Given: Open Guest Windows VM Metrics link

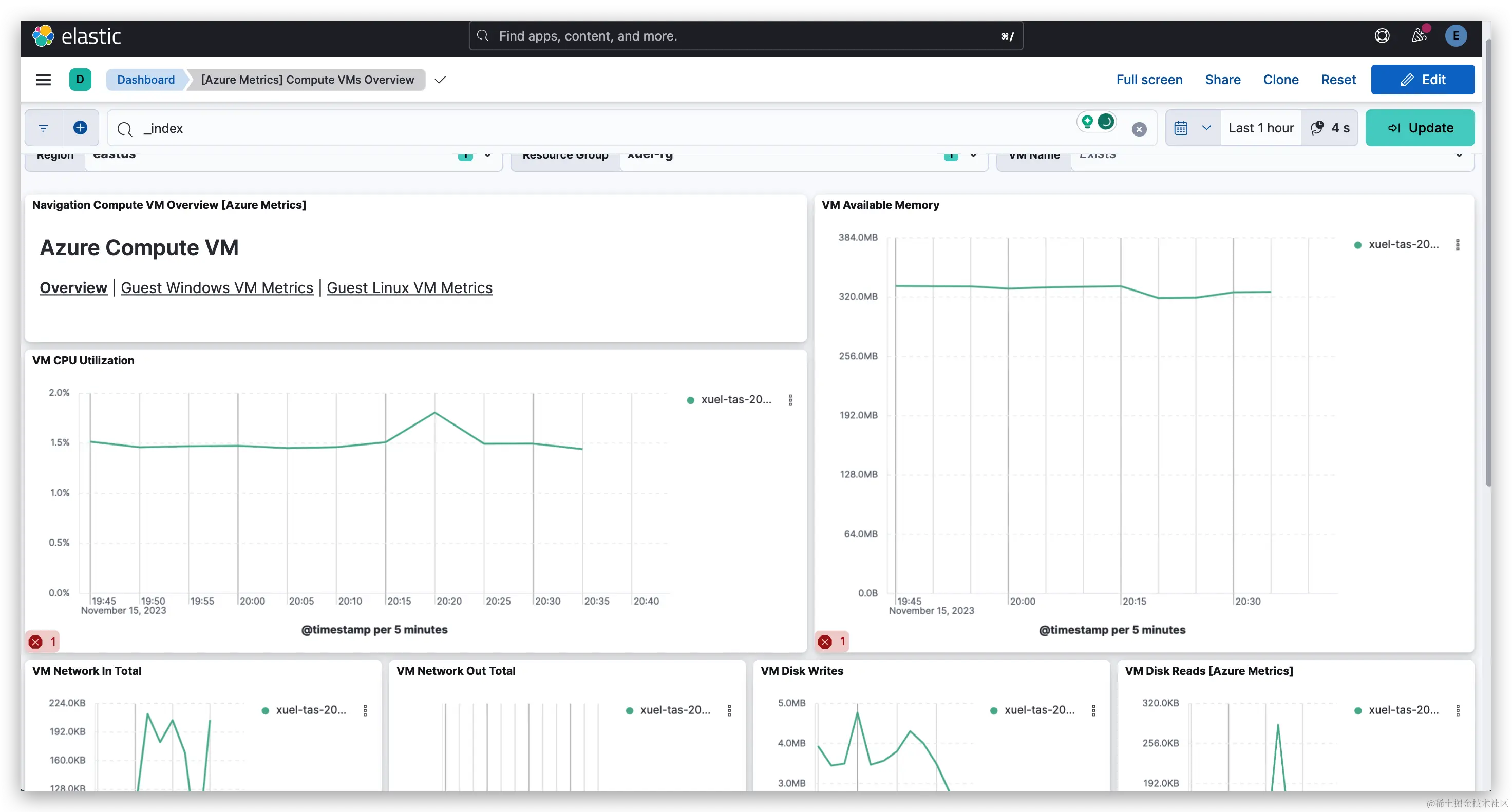Looking at the screenshot, I should click(217, 288).
